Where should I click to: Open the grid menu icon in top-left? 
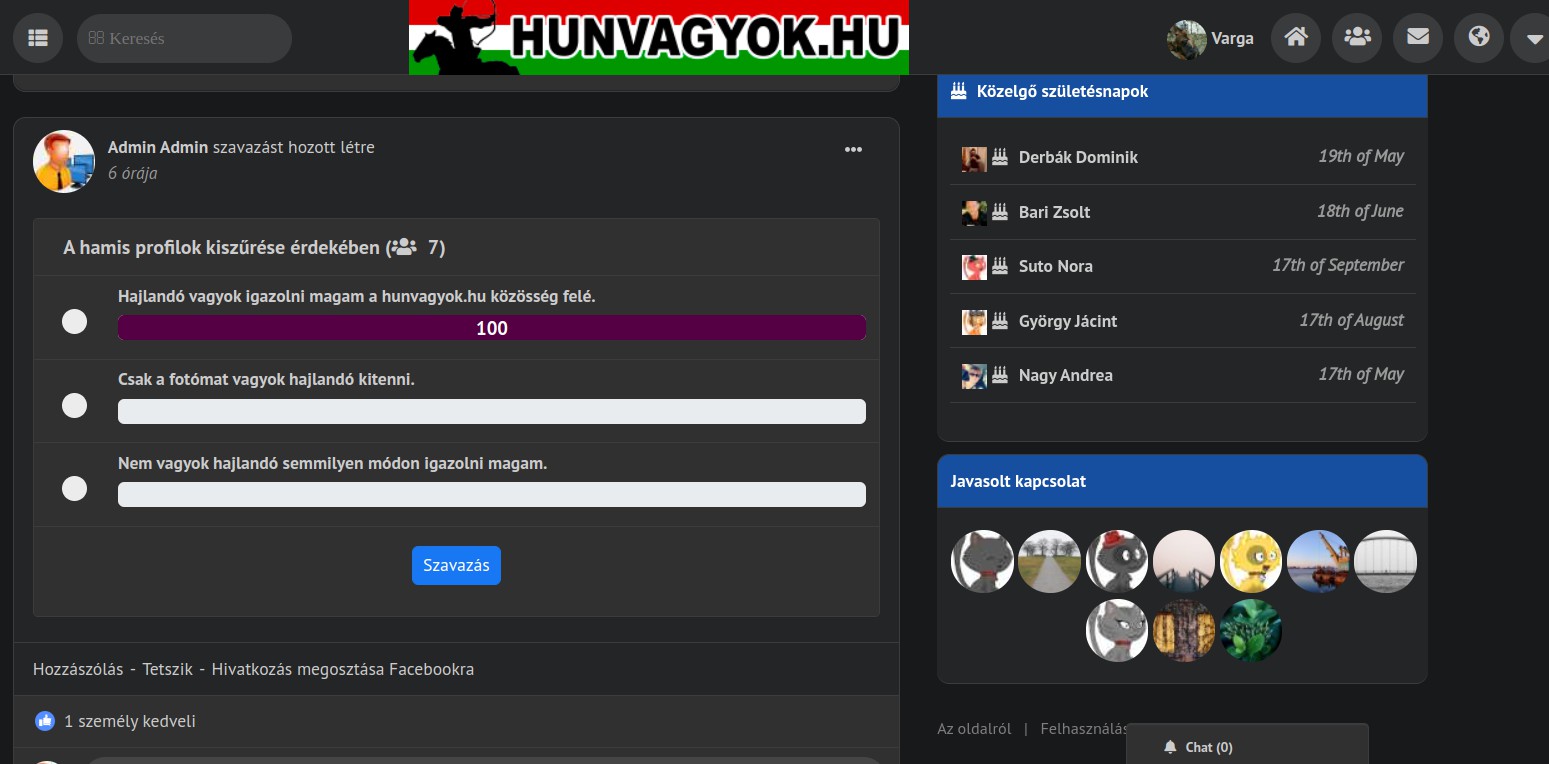pyautogui.click(x=38, y=38)
